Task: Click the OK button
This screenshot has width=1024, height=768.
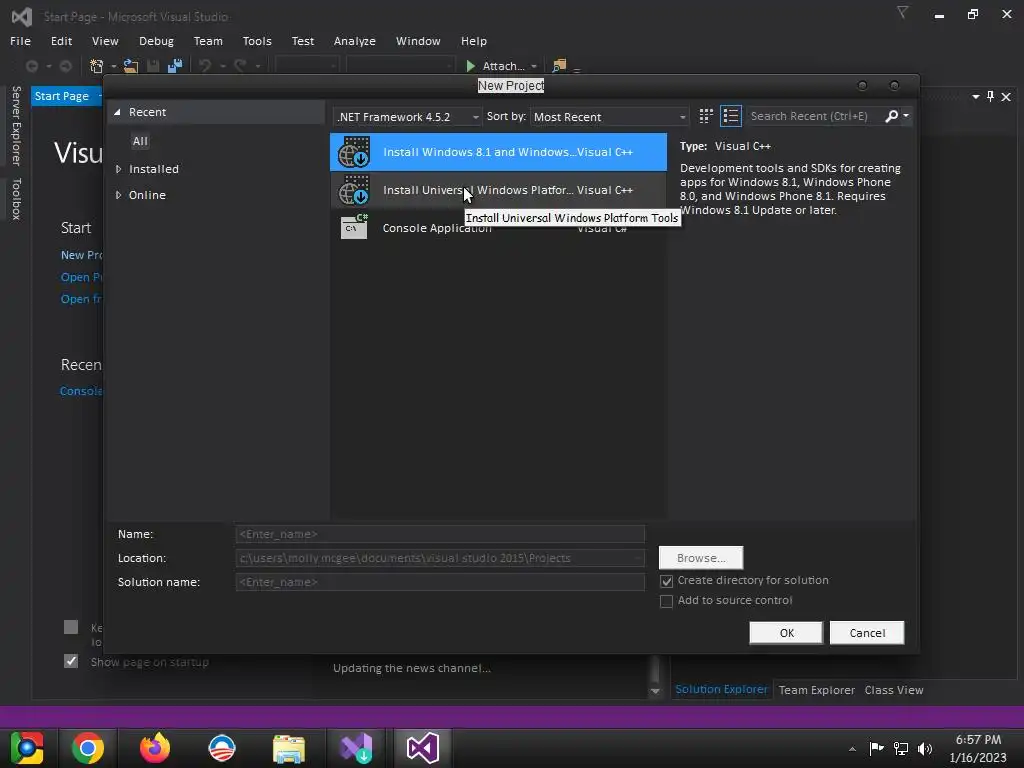Action: (786, 633)
